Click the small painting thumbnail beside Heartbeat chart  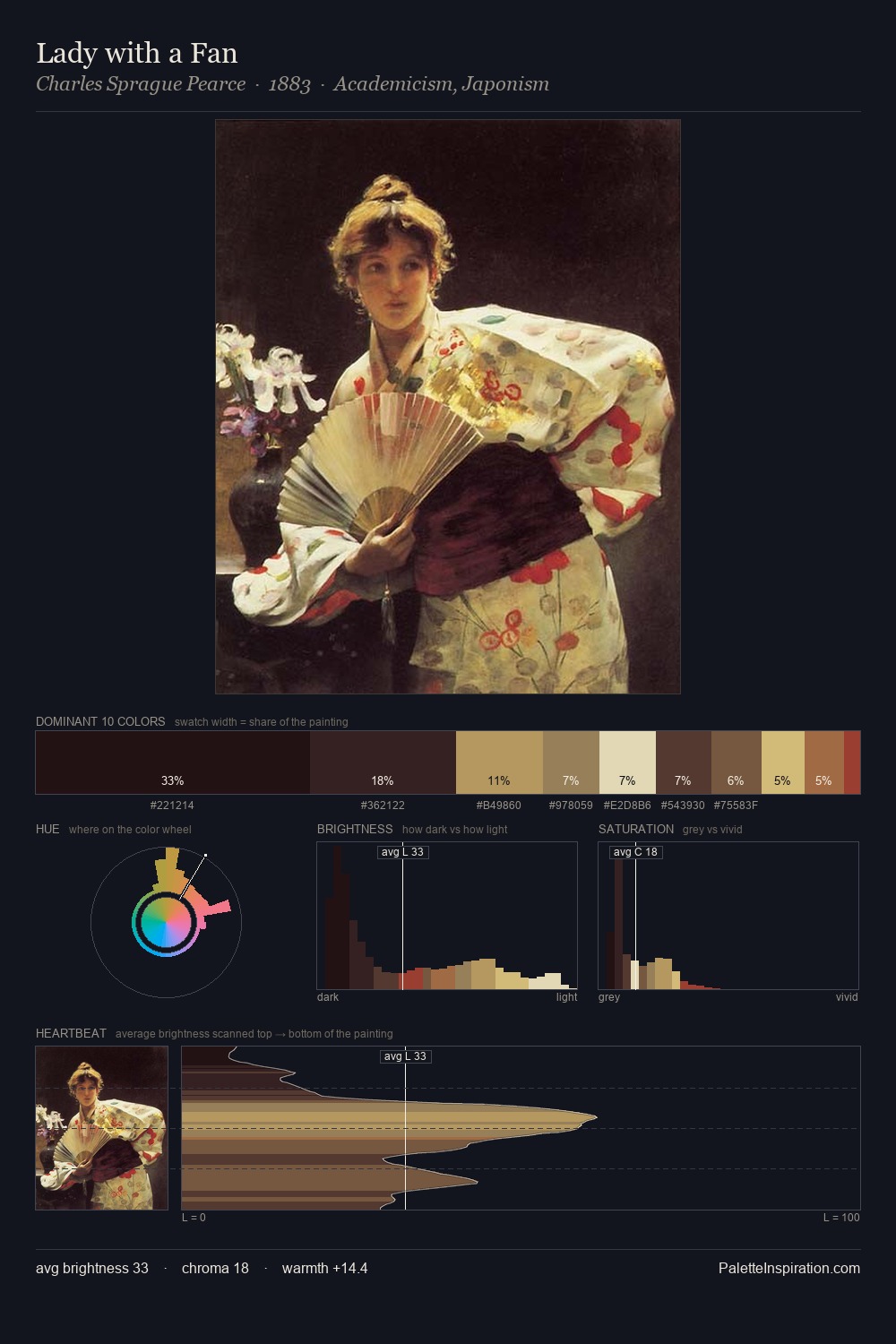click(x=102, y=1128)
